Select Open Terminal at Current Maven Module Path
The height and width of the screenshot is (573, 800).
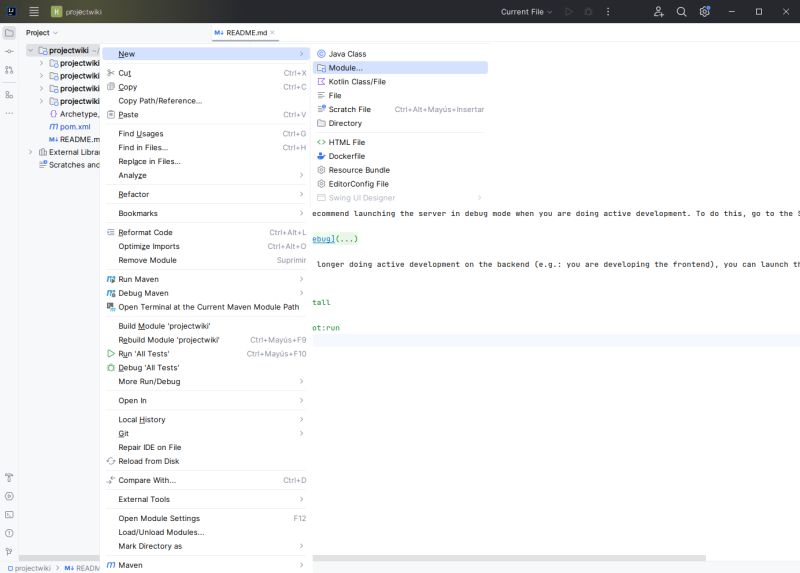coord(206,307)
